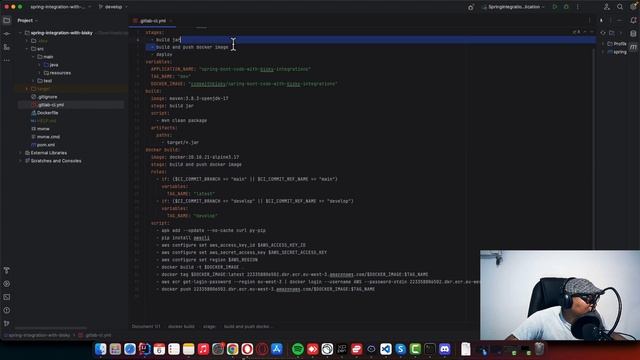
Task: Open Search Everywhere magnifier icon
Action: pyautogui.click(x=620, y=7)
